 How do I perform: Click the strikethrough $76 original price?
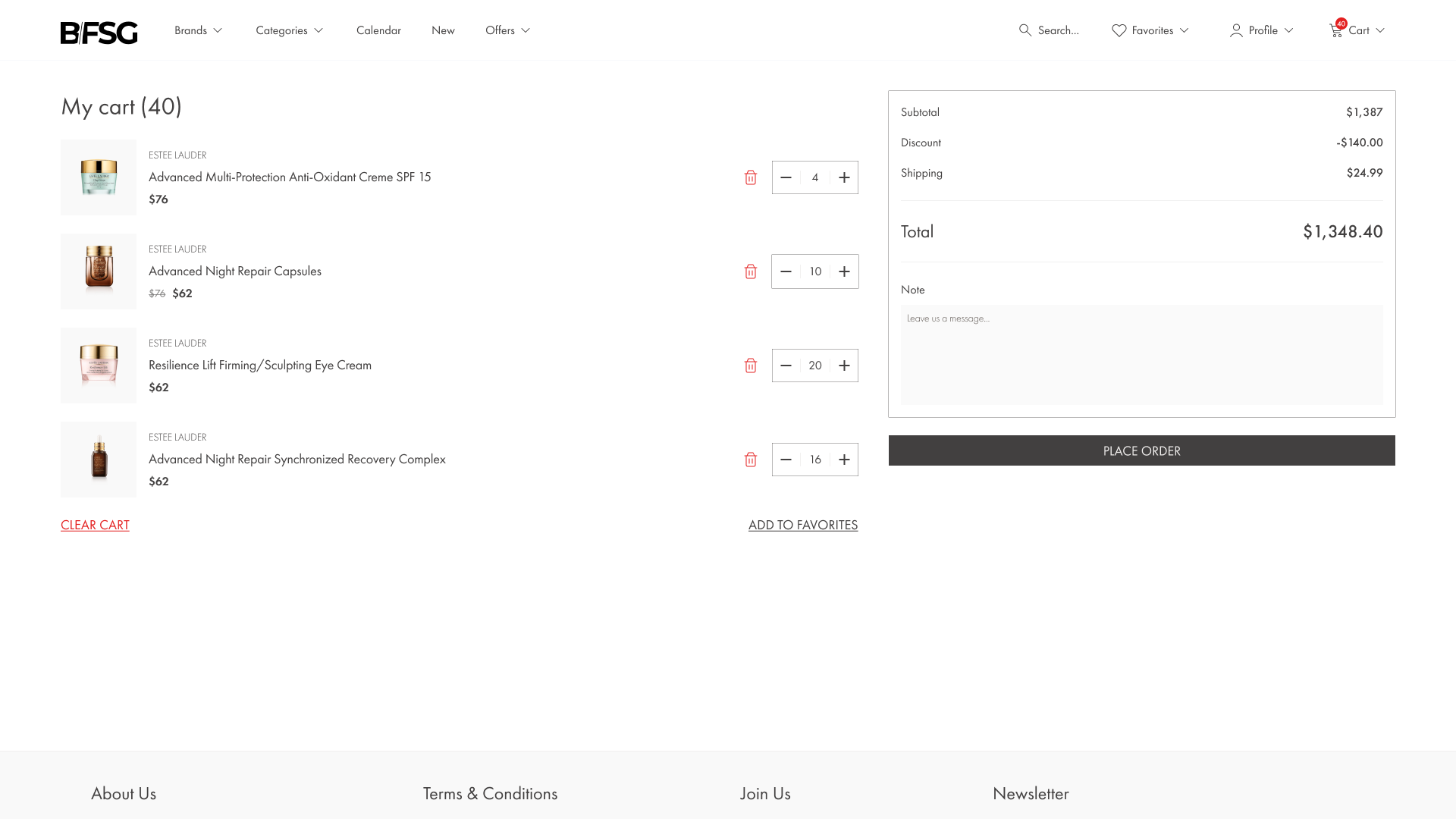click(x=157, y=293)
